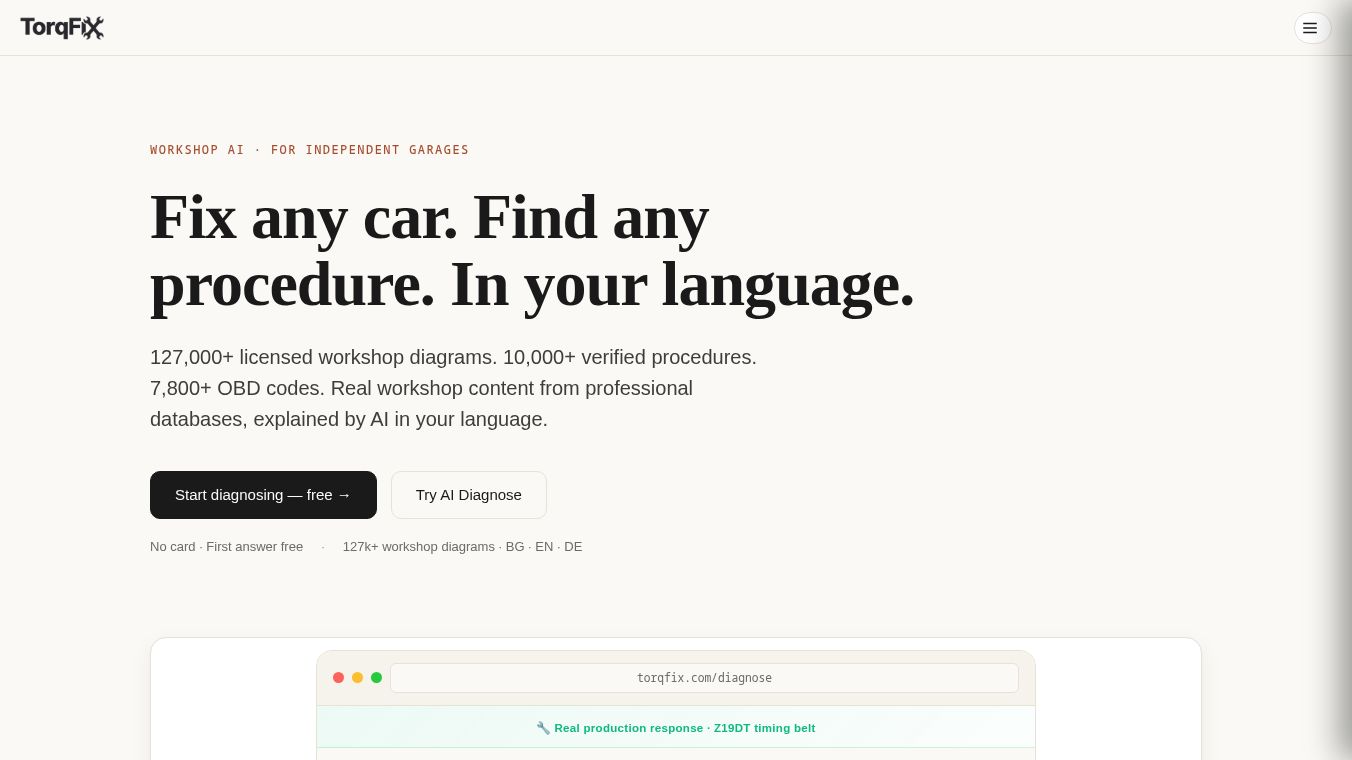Click the '127,000+ licensed workshop diagrams' paragraph
This screenshot has width=1352, height=760.
[x=453, y=388]
